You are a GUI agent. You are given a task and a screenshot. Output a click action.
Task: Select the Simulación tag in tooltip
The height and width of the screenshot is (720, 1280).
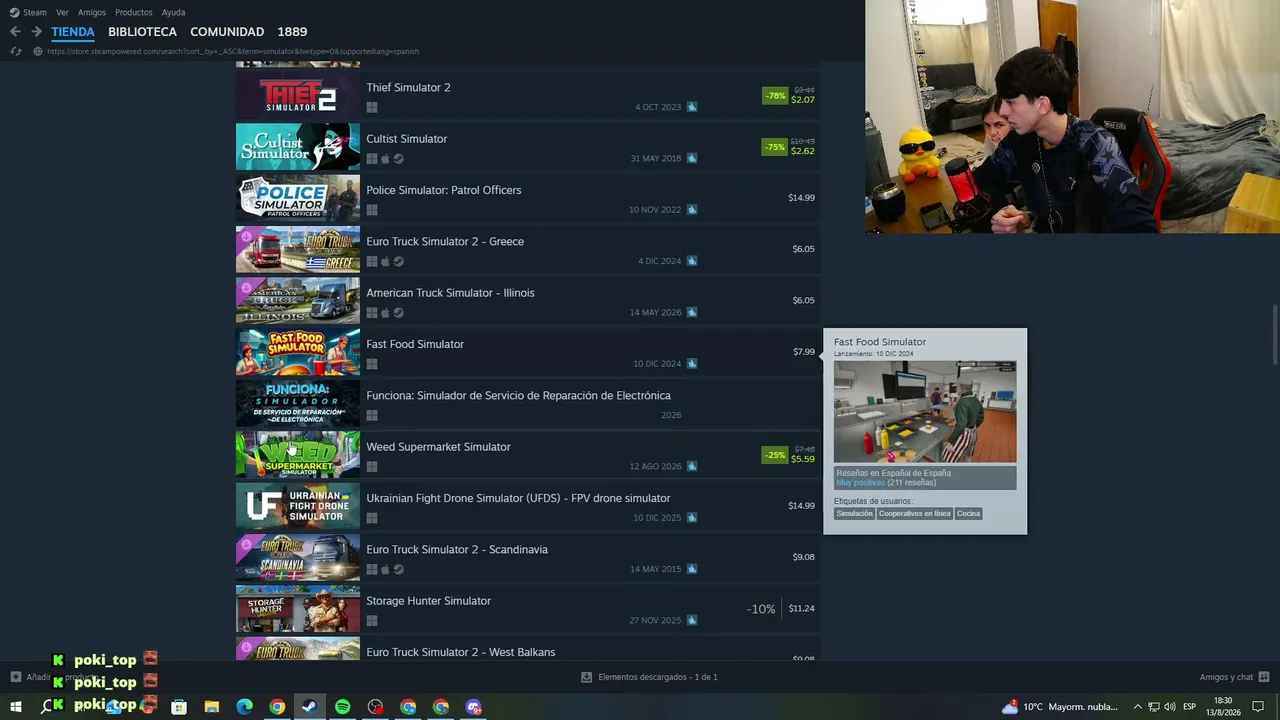855,514
